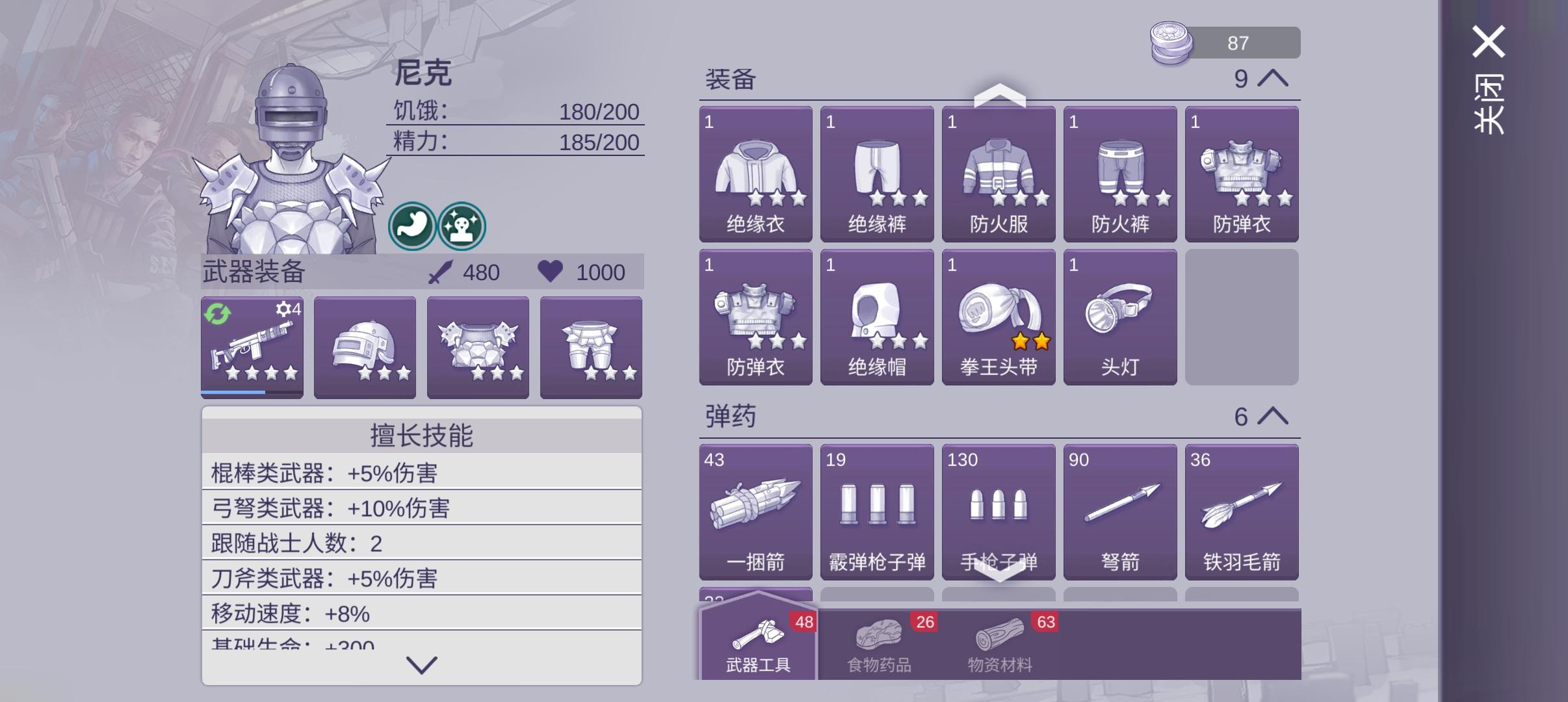Tap the 铁羽毛箭 arrow item
The image size is (1568, 702).
1242,512
